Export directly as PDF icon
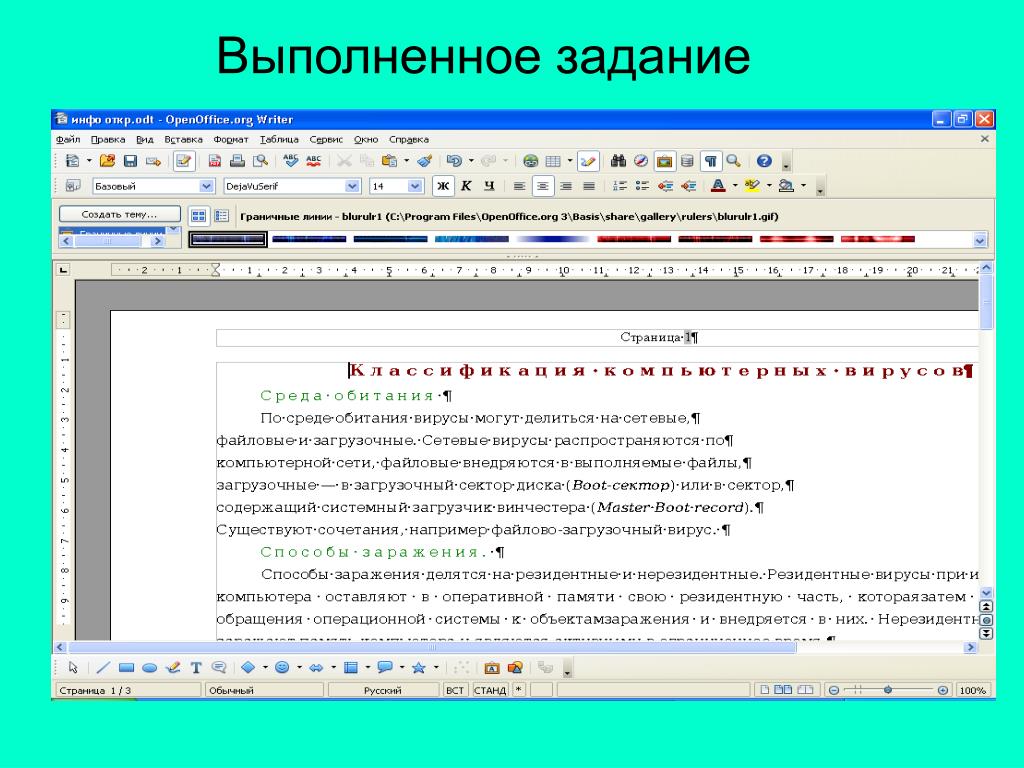The image size is (1024, 768). pyautogui.click(x=214, y=161)
